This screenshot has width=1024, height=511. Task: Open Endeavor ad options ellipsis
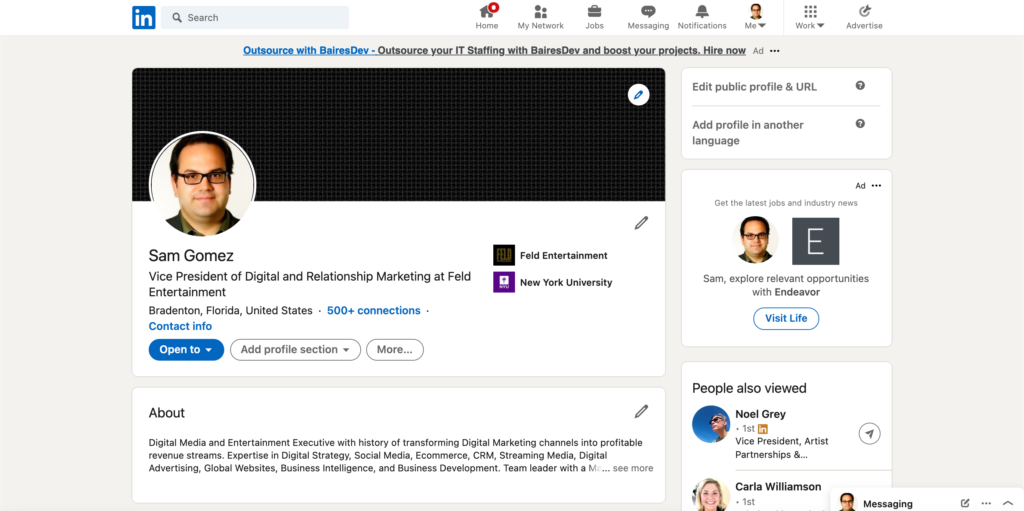tap(876, 186)
